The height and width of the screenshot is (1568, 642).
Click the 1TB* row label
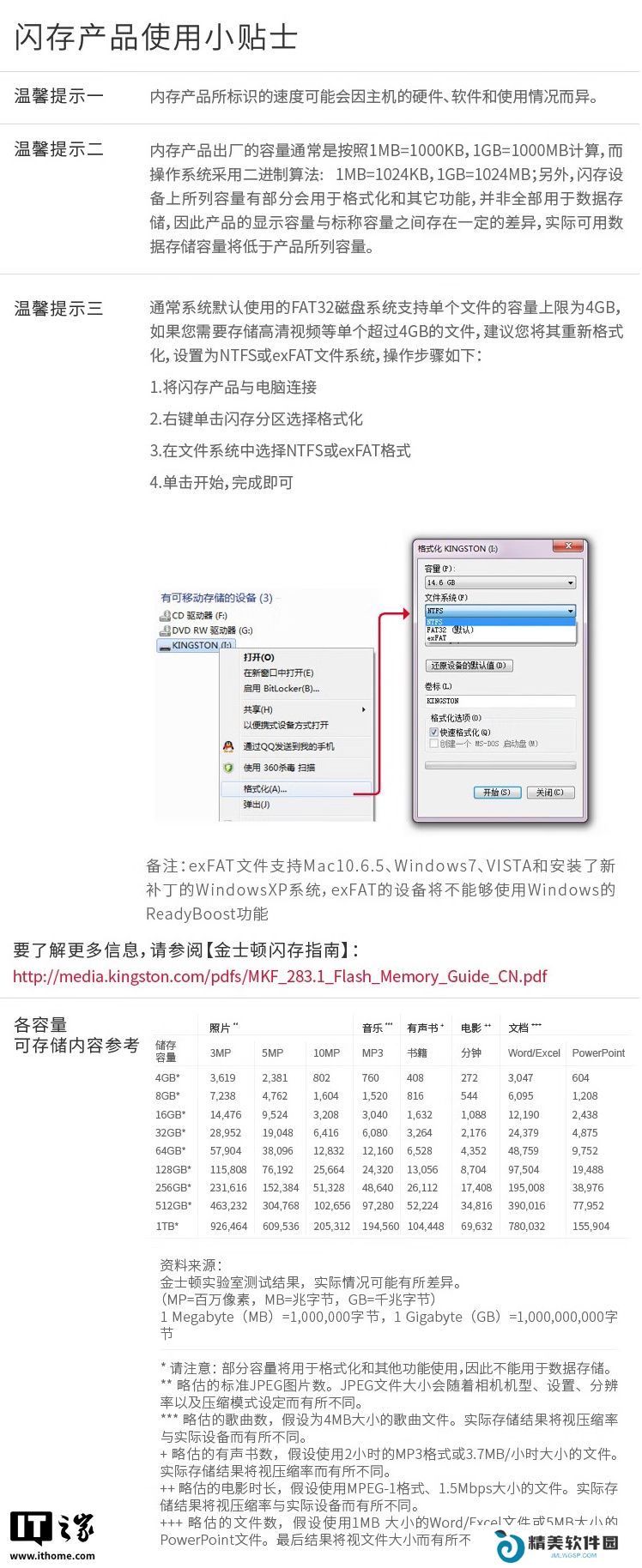tap(167, 1226)
